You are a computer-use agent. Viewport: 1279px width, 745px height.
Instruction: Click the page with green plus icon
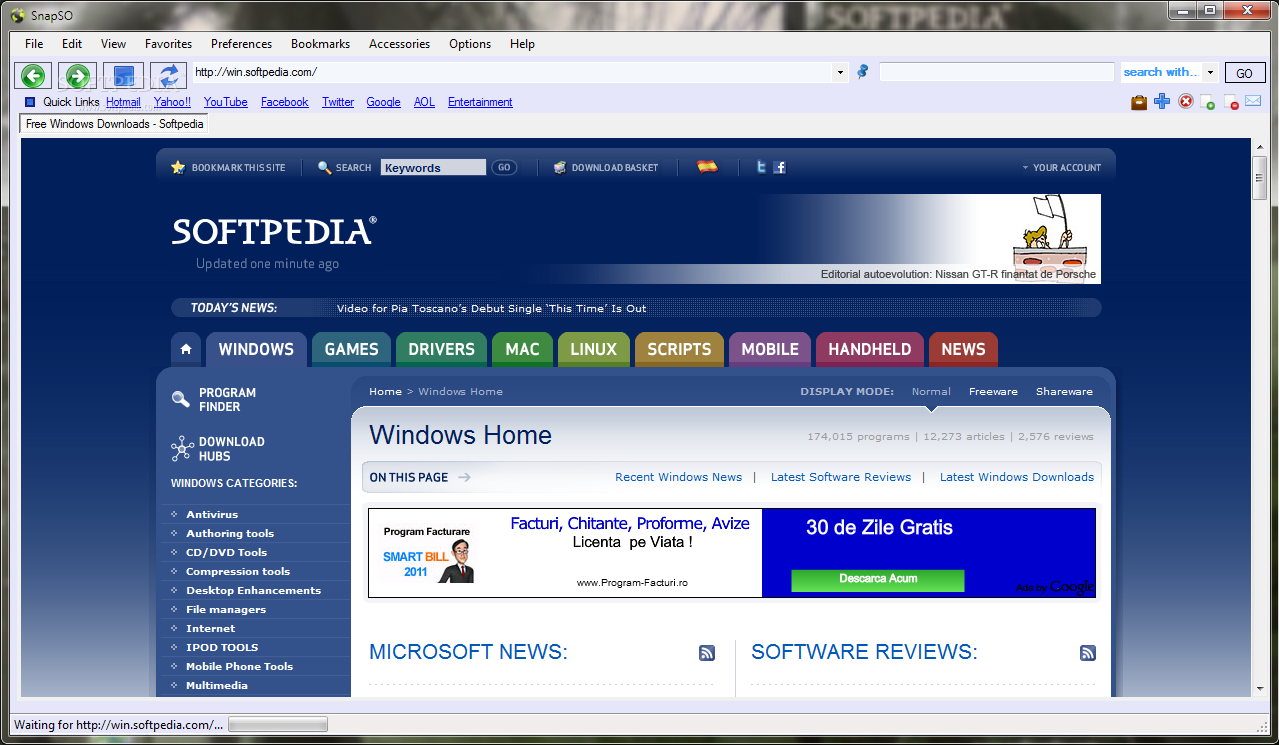click(1208, 102)
